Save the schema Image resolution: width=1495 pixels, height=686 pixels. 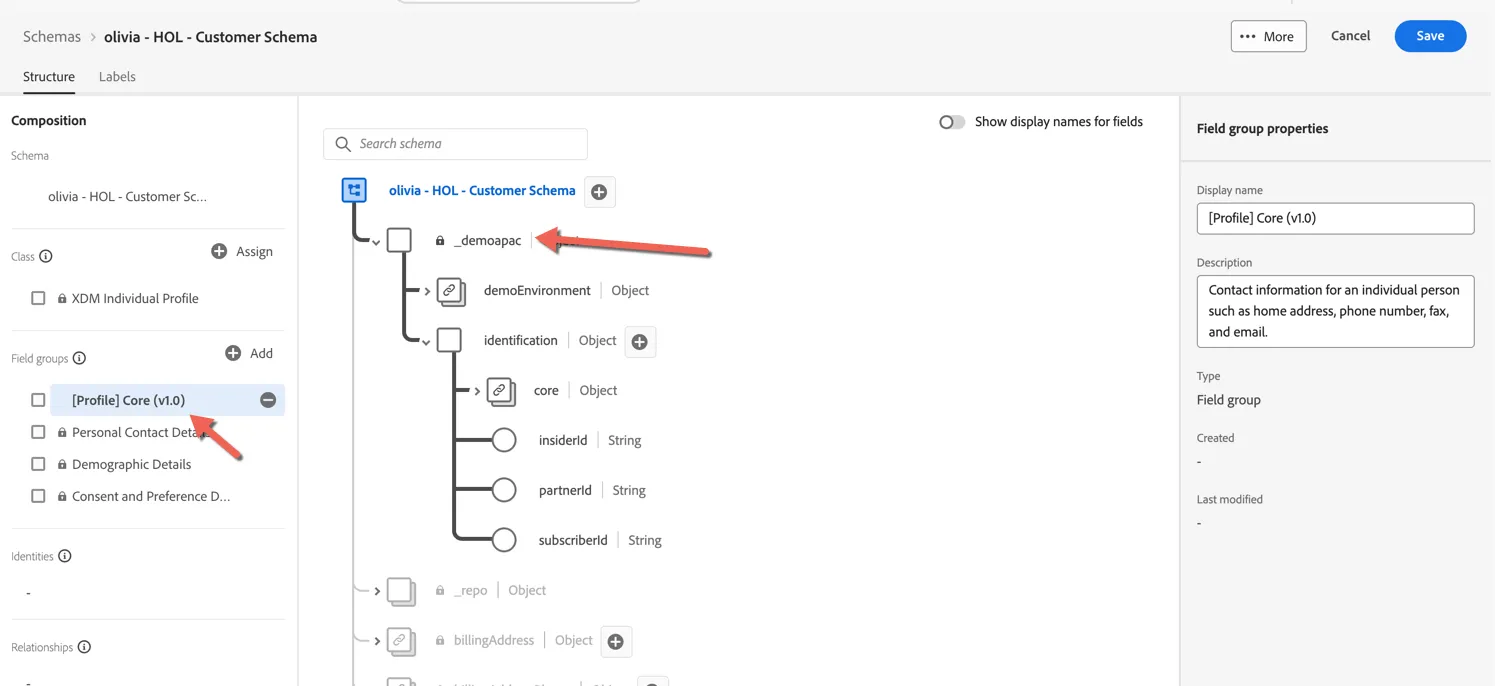click(x=1430, y=36)
